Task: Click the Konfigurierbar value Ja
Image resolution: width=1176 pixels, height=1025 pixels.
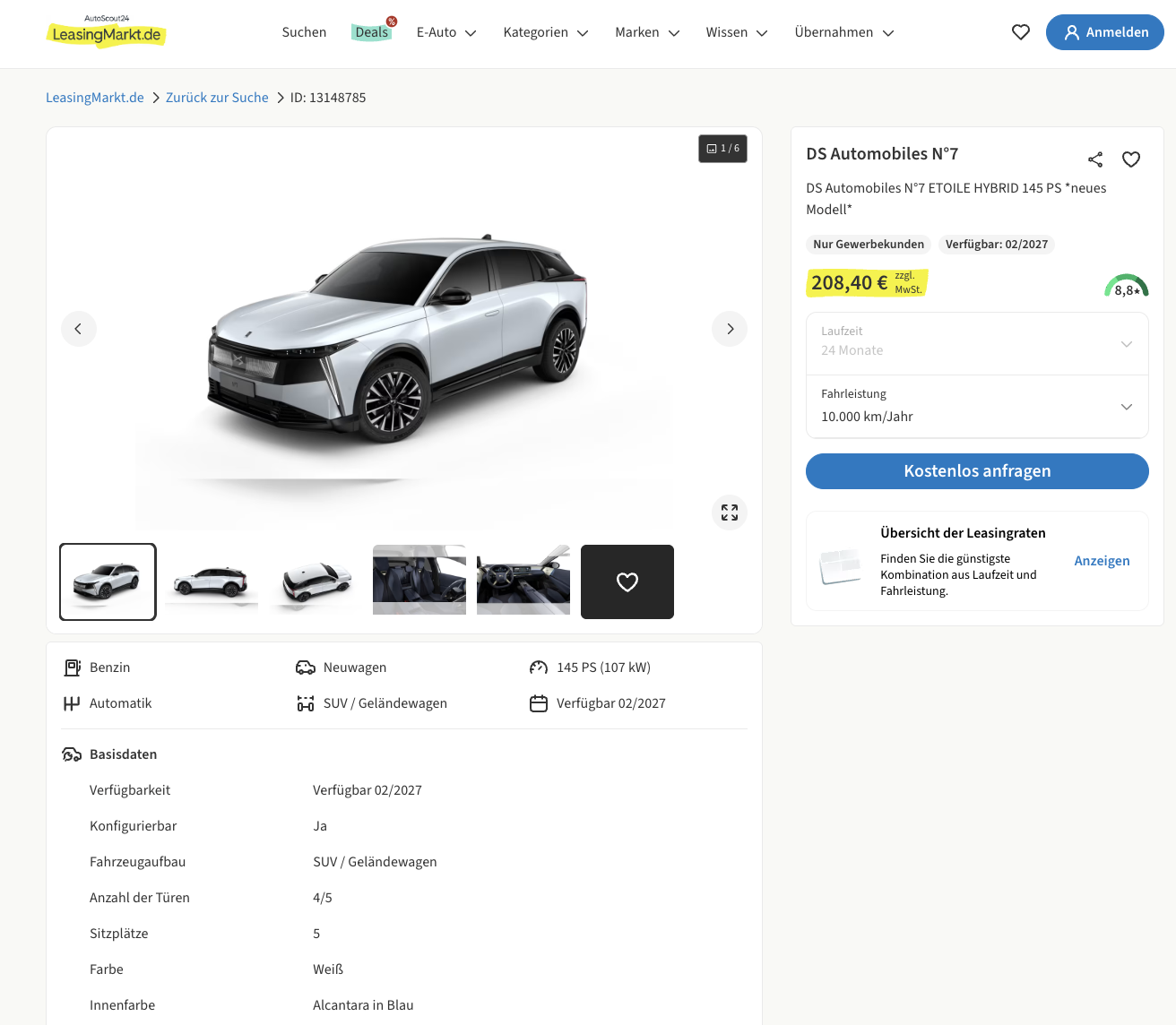Action: (320, 826)
